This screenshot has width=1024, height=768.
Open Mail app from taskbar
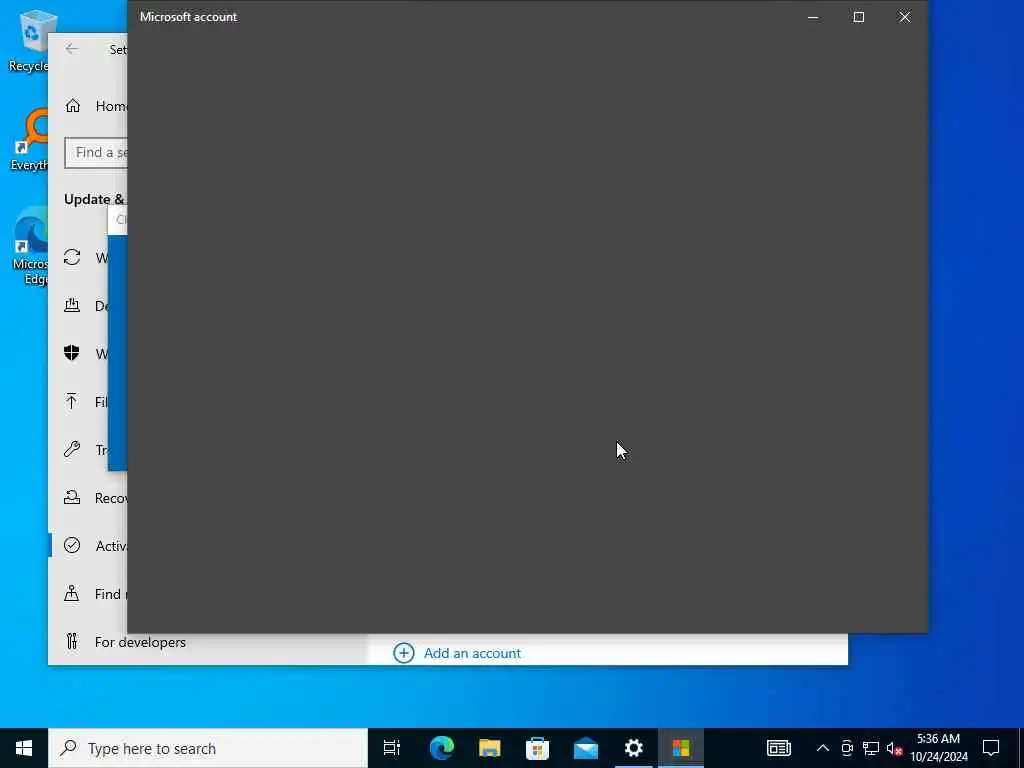[x=586, y=748]
